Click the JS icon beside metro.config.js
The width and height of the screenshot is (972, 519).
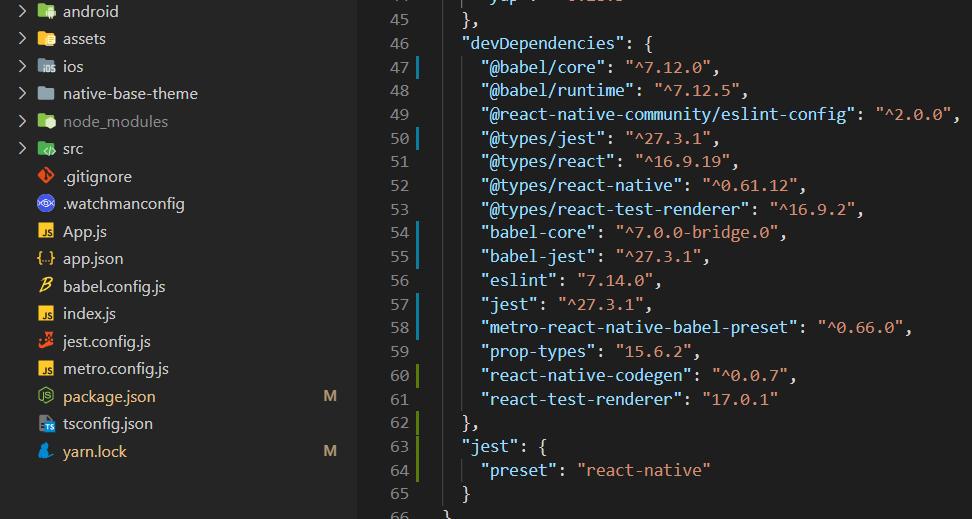point(46,369)
